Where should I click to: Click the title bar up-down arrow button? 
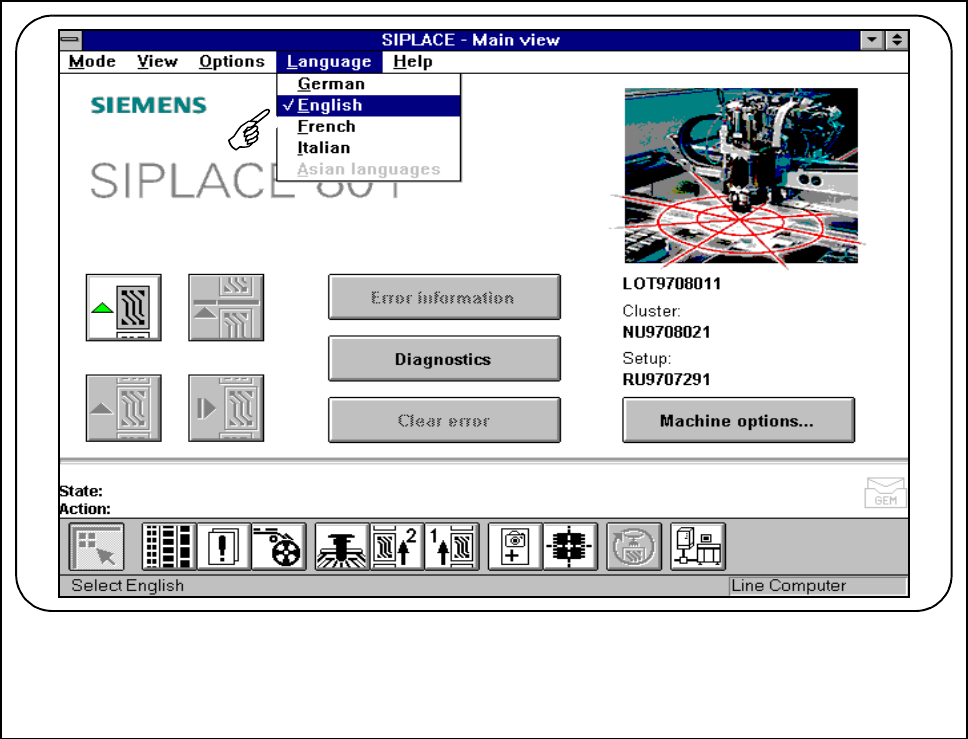(x=897, y=40)
